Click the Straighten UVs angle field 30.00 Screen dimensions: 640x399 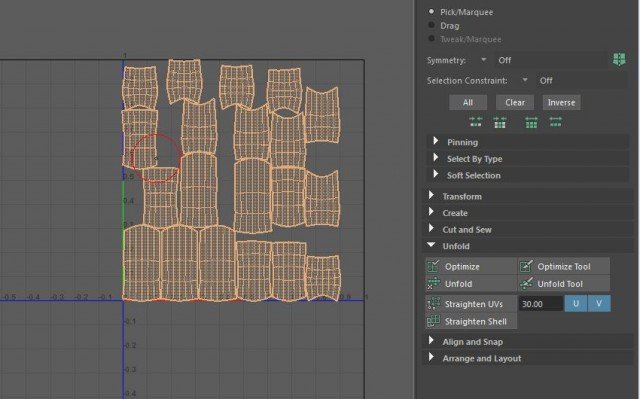(540, 304)
